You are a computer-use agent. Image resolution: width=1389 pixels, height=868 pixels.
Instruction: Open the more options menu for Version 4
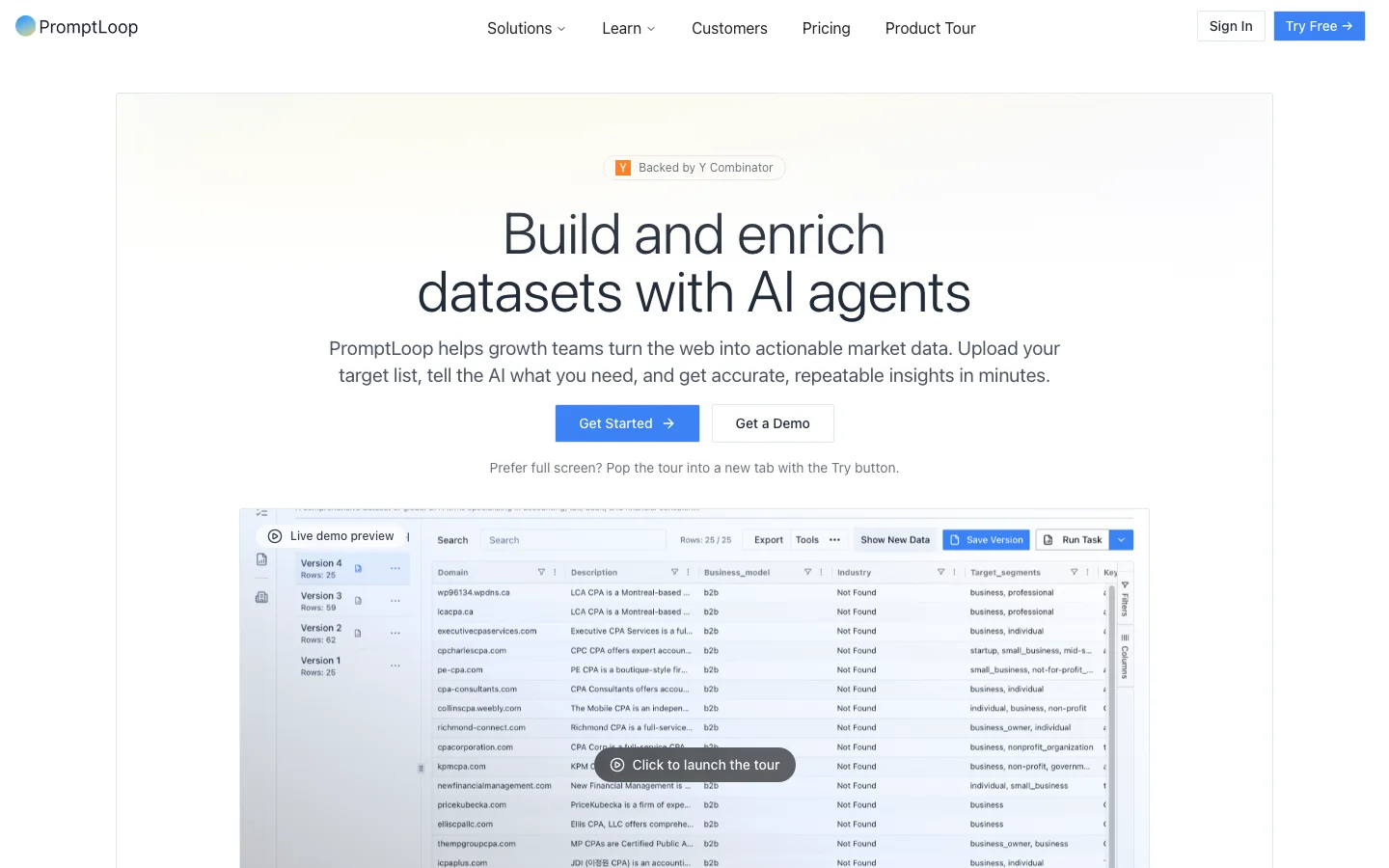(x=395, y=569)
